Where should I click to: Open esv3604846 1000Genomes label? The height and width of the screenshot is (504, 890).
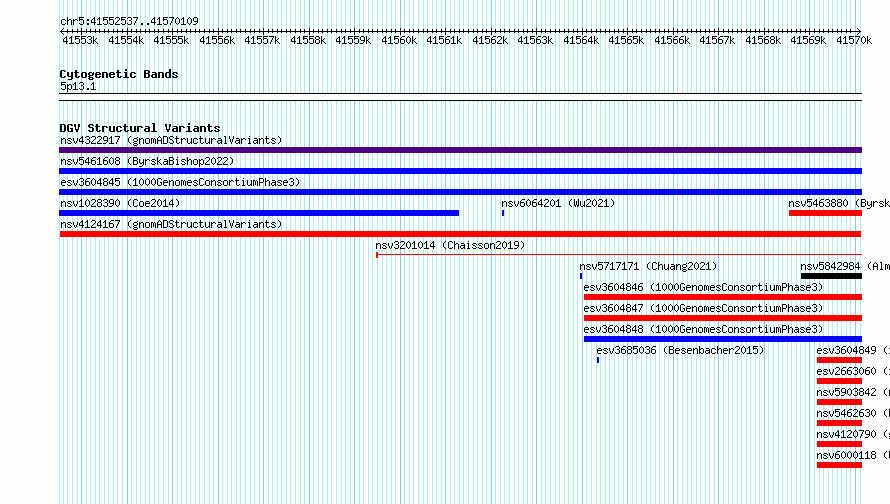point(703,287)
